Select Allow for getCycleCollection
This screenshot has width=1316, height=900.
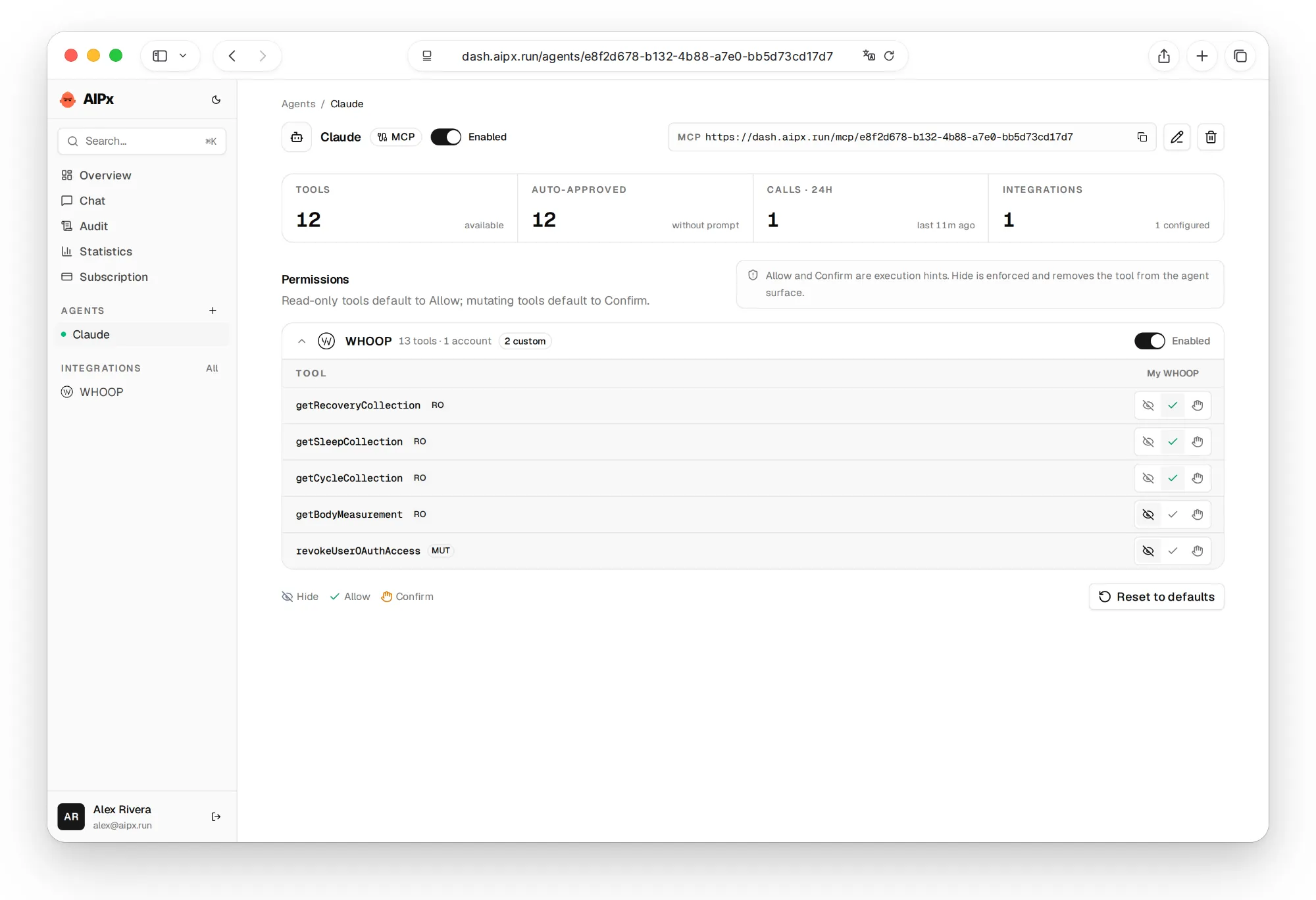[1173, 478]
